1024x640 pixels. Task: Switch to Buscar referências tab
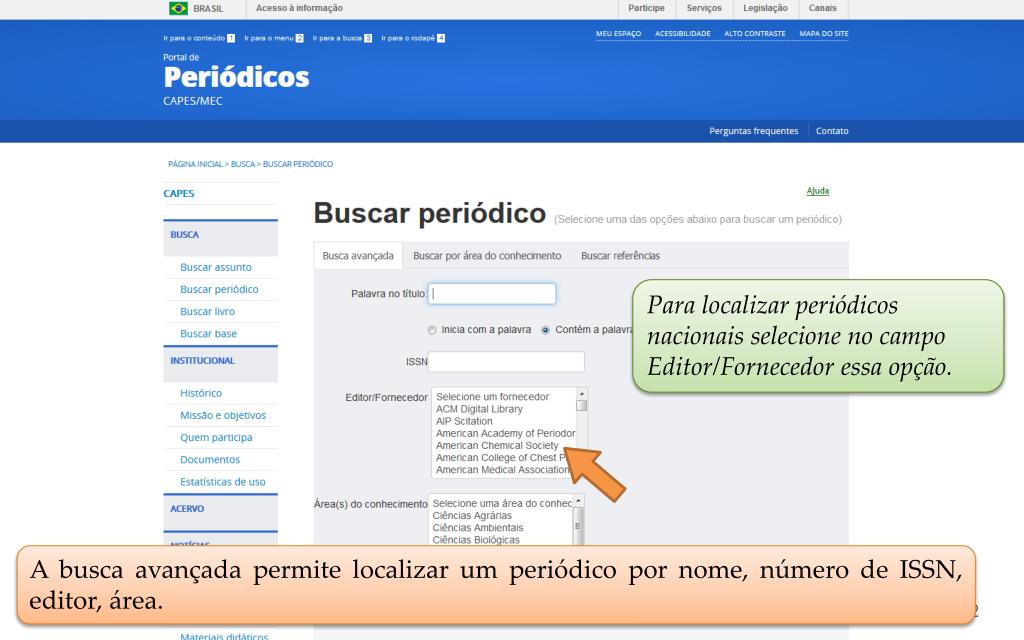pyautogui.click(x=620, y=255)
